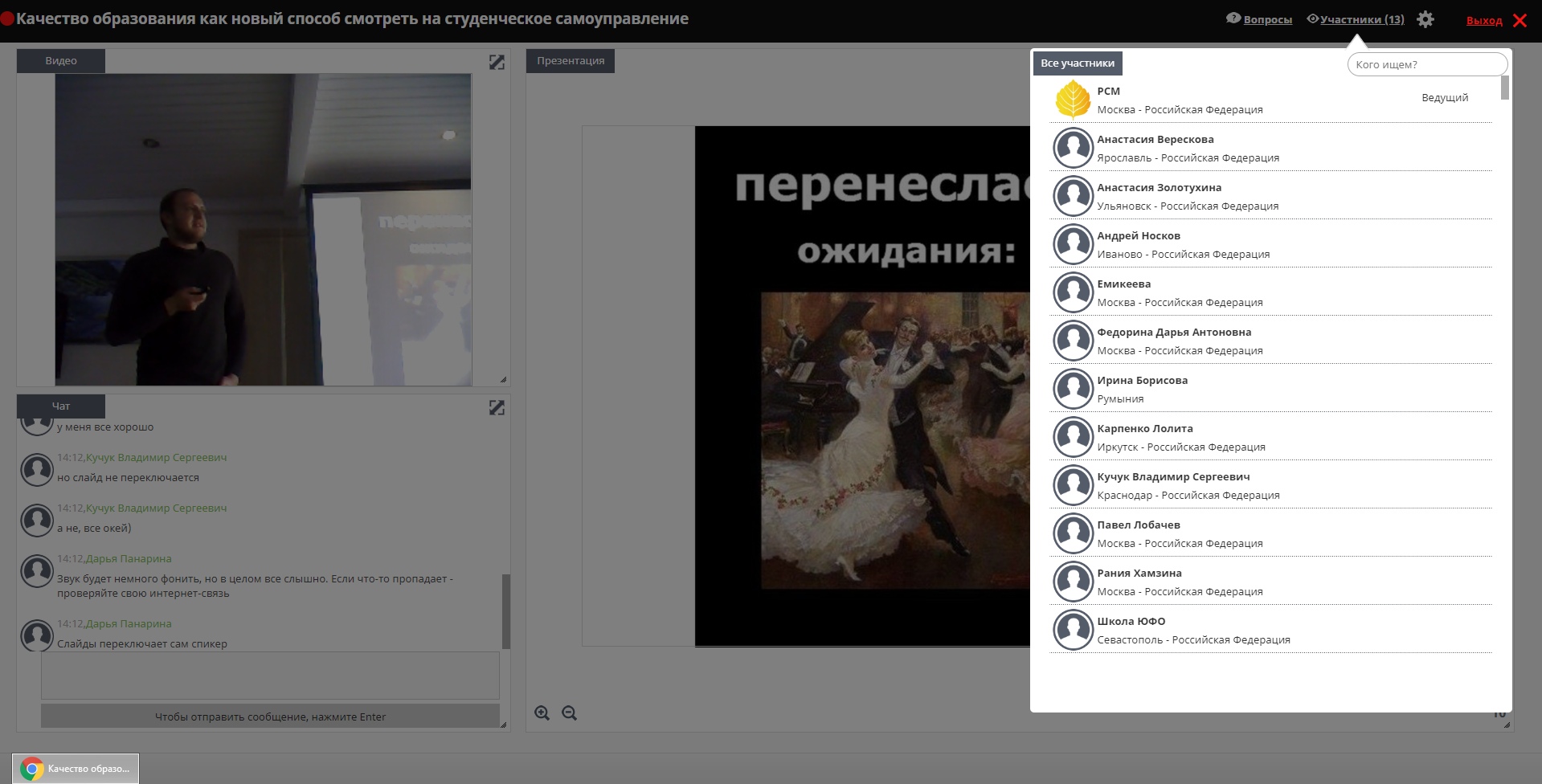Select the Все участники tab
1542x784 pixels.
point(1078,63)
